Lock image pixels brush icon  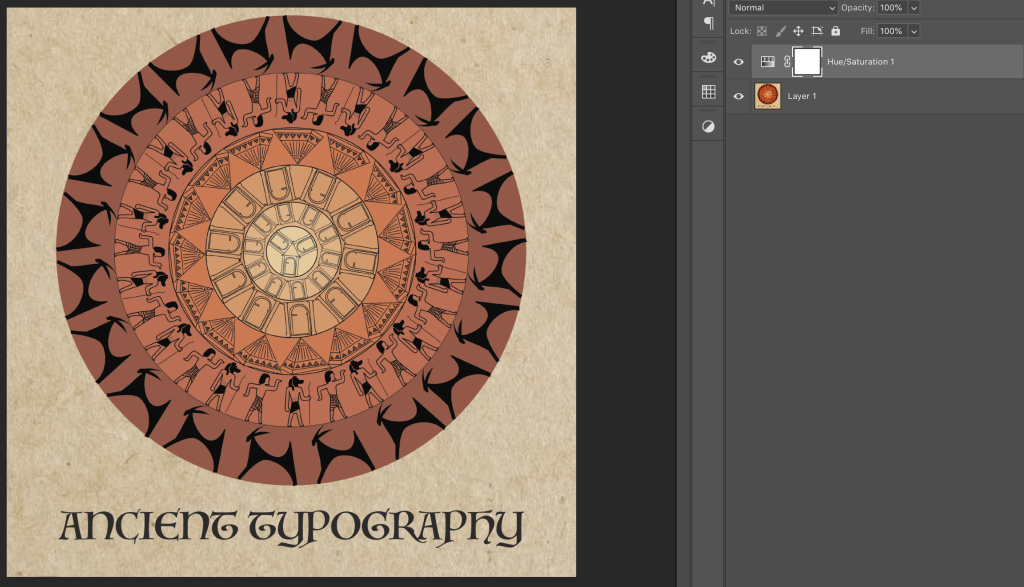tap(780, 31)
